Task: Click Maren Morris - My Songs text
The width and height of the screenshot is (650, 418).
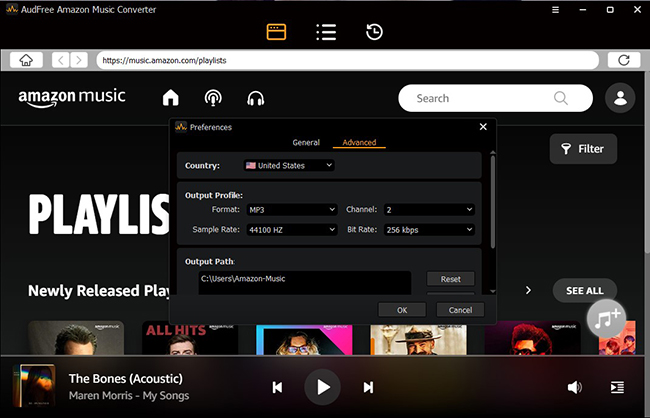Action: pyautogui.click(x=129, y=396)
